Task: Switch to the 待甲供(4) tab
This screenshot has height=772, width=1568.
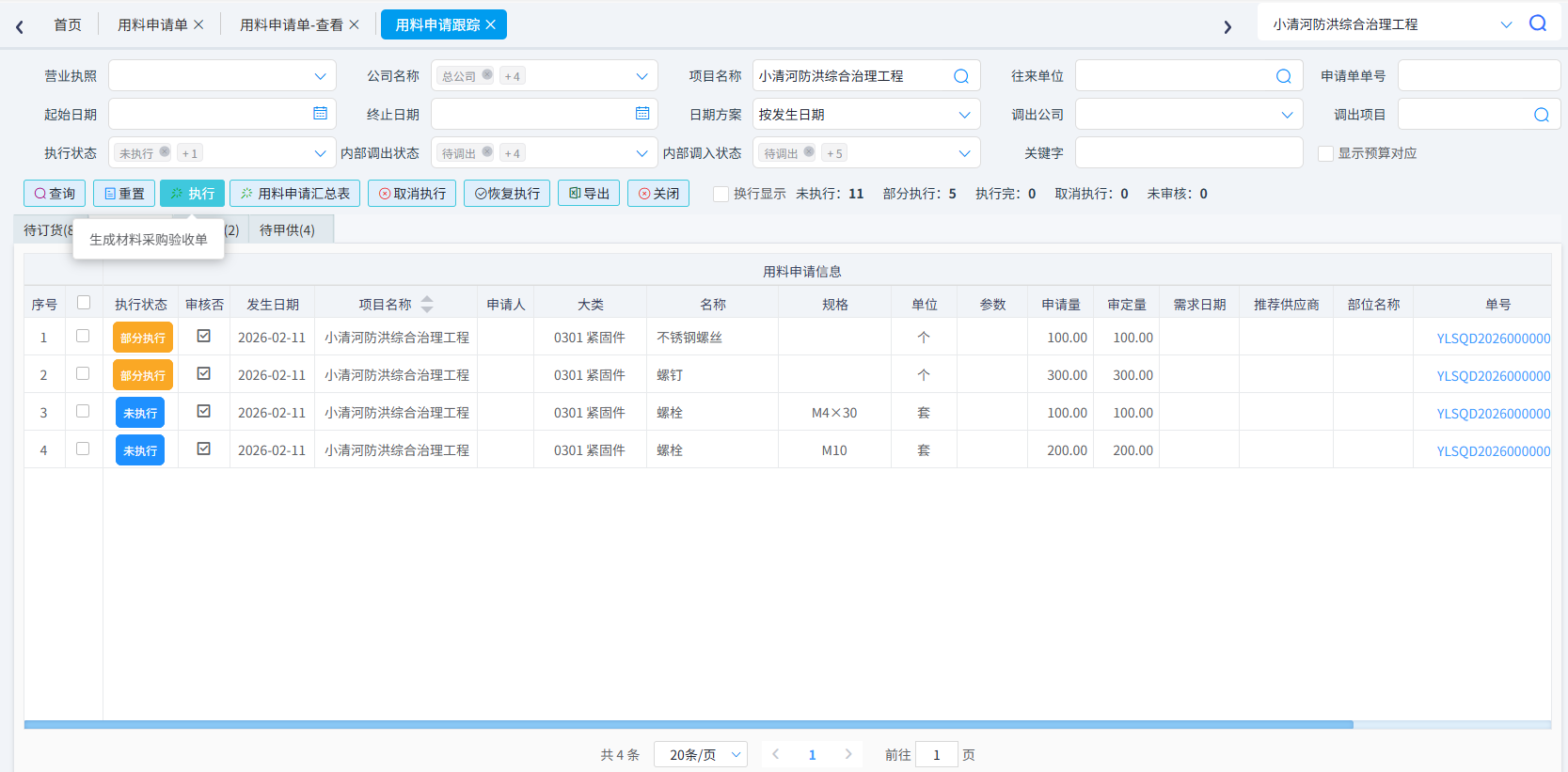Action: coord(287,229)
